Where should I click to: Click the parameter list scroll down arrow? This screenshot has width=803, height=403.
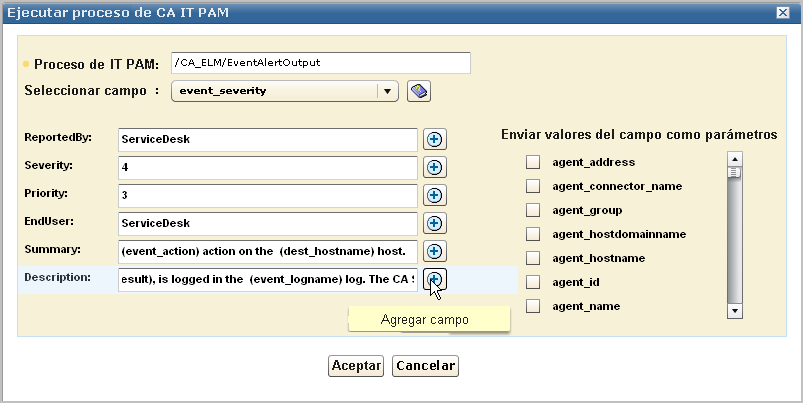tap(735, 311)
